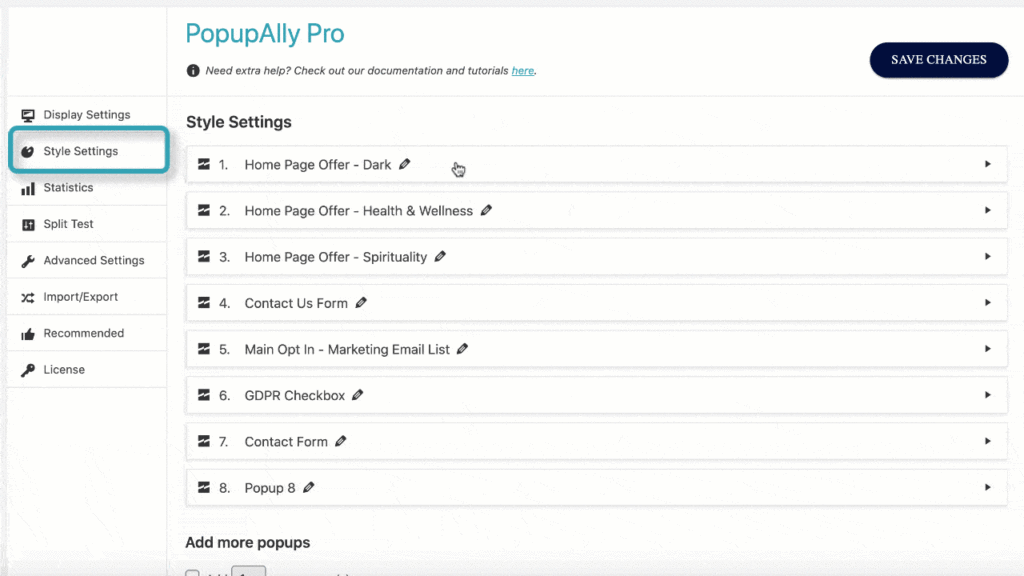Click the License key icon

28,369
